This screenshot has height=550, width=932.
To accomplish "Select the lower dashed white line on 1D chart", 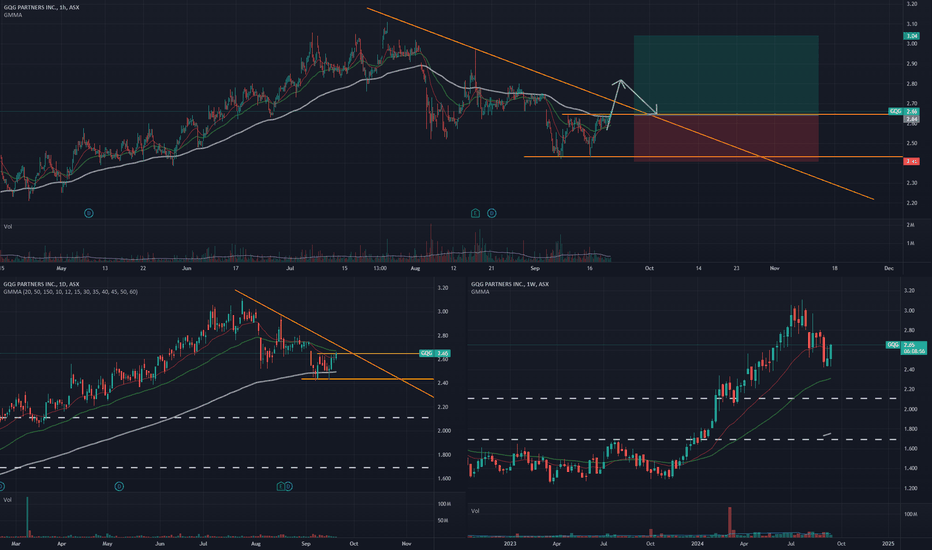I will (x=215, y=467).
